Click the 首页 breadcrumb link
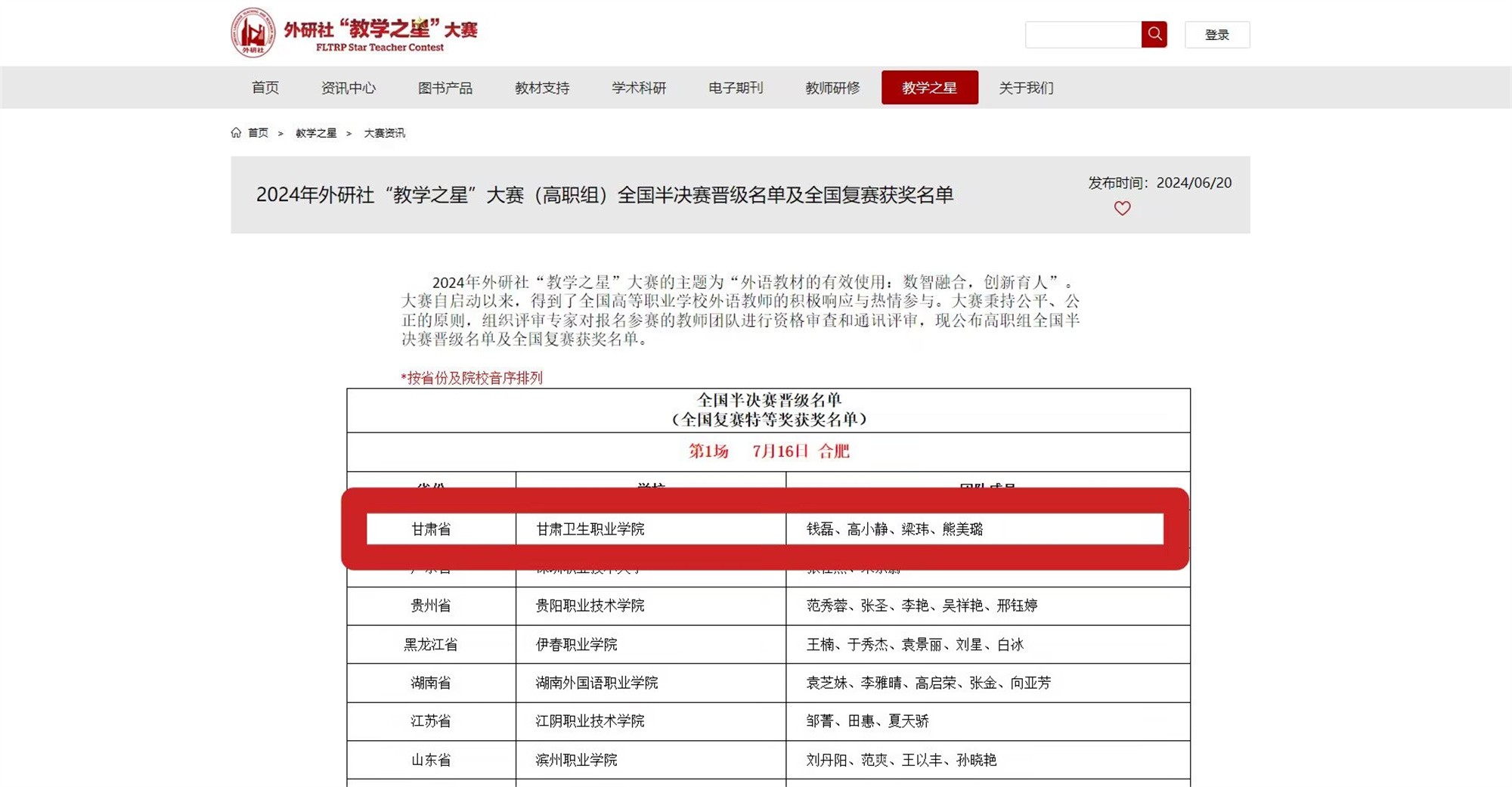Screen dimensions: 1512x787 coord(259,132)
